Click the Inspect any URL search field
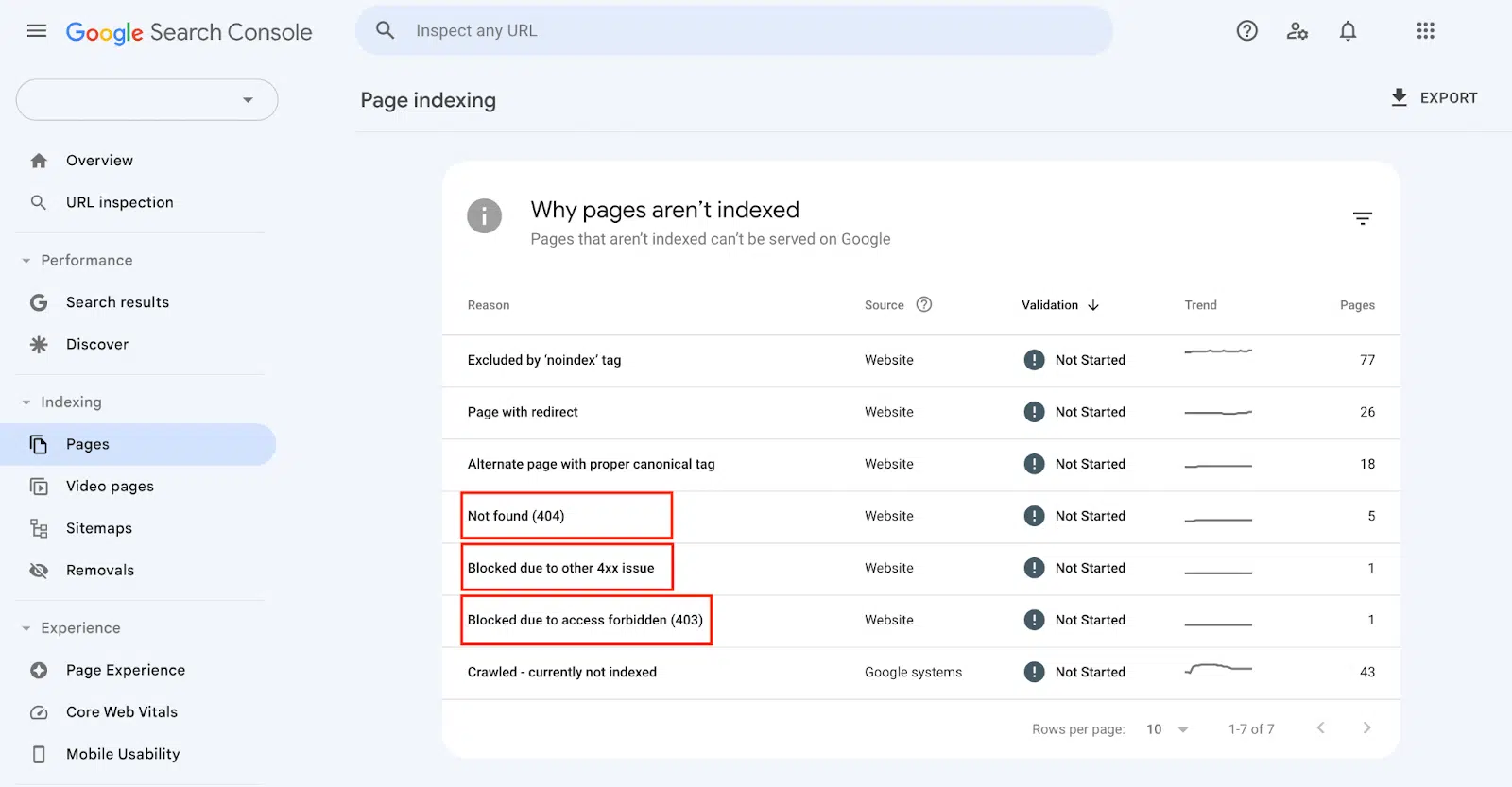The image size is (1512, 787). [x=734, y=30]
